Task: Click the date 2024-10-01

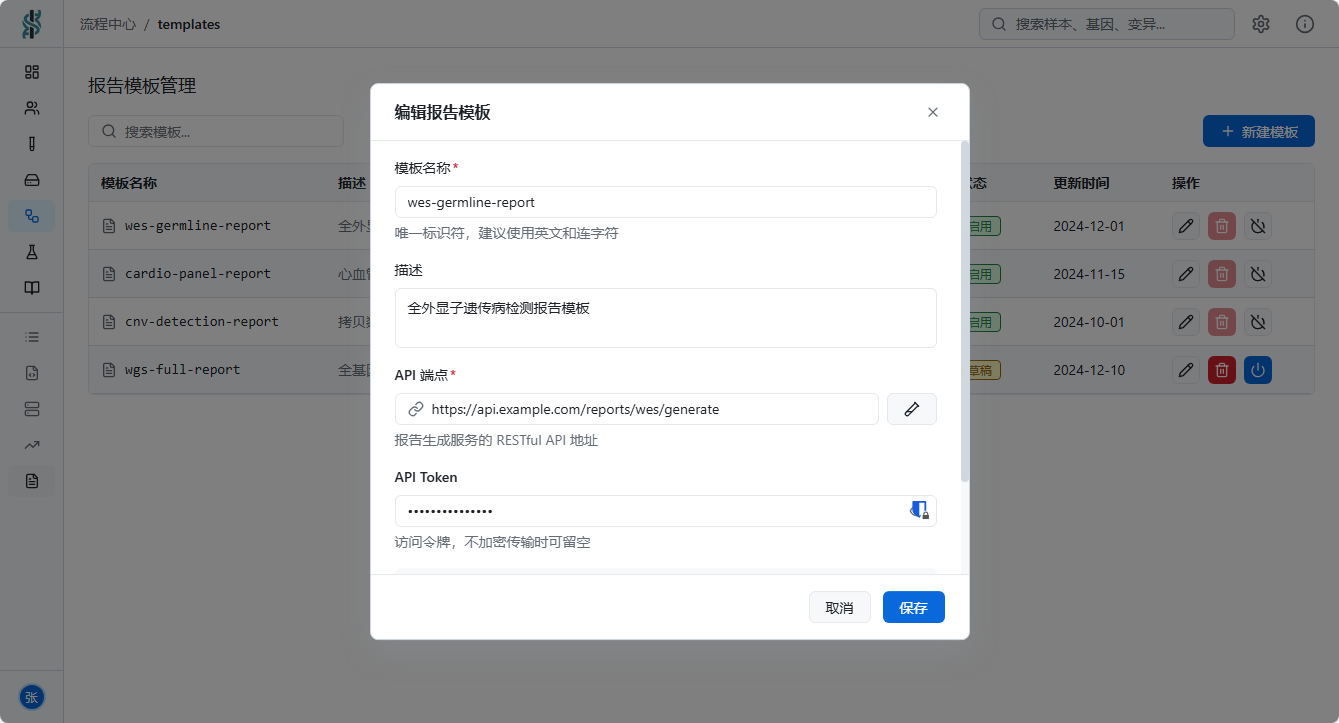Action: pos(1089,322)
